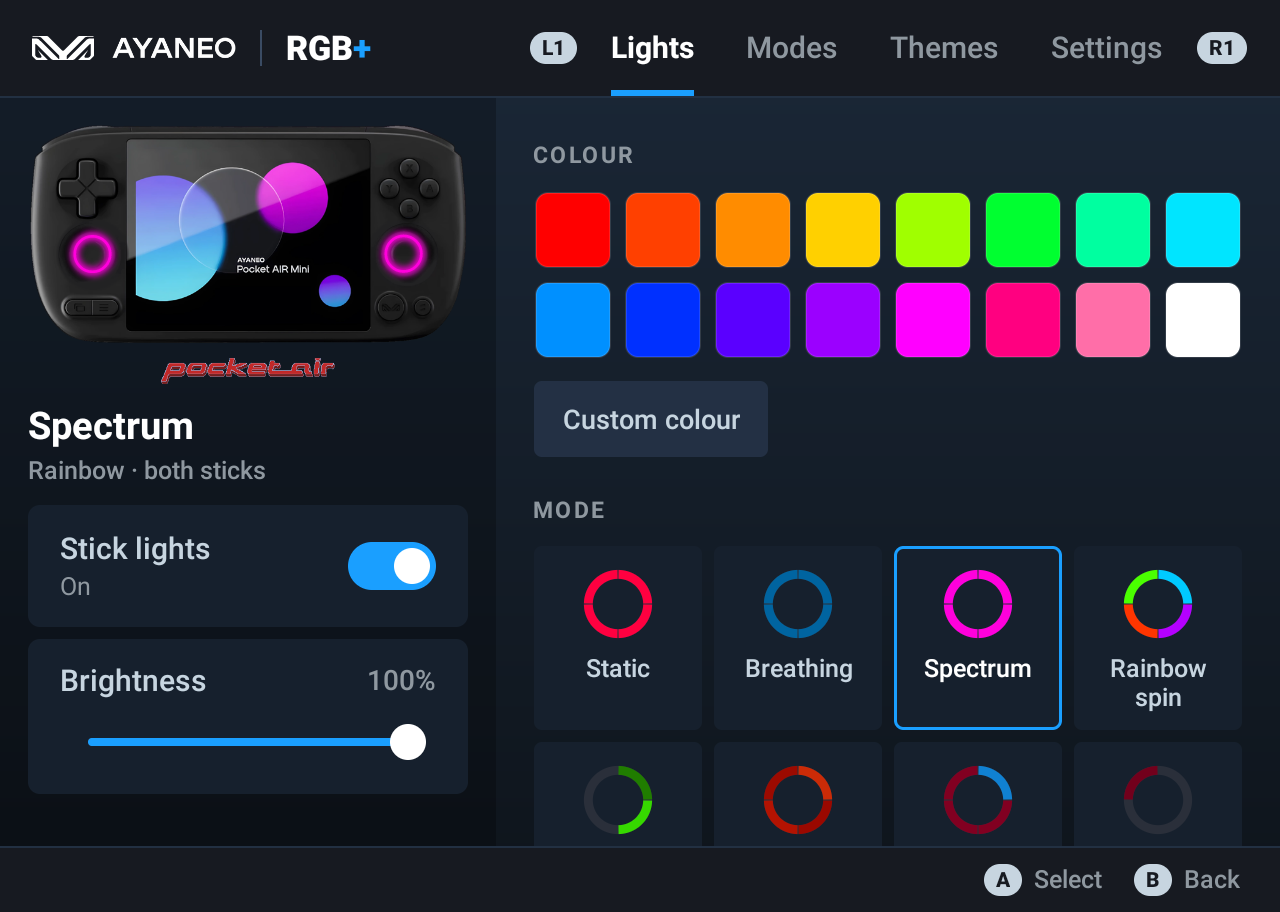Toggle the Stick lights switch
The image size is (1280, 912).
pos(392,566)
